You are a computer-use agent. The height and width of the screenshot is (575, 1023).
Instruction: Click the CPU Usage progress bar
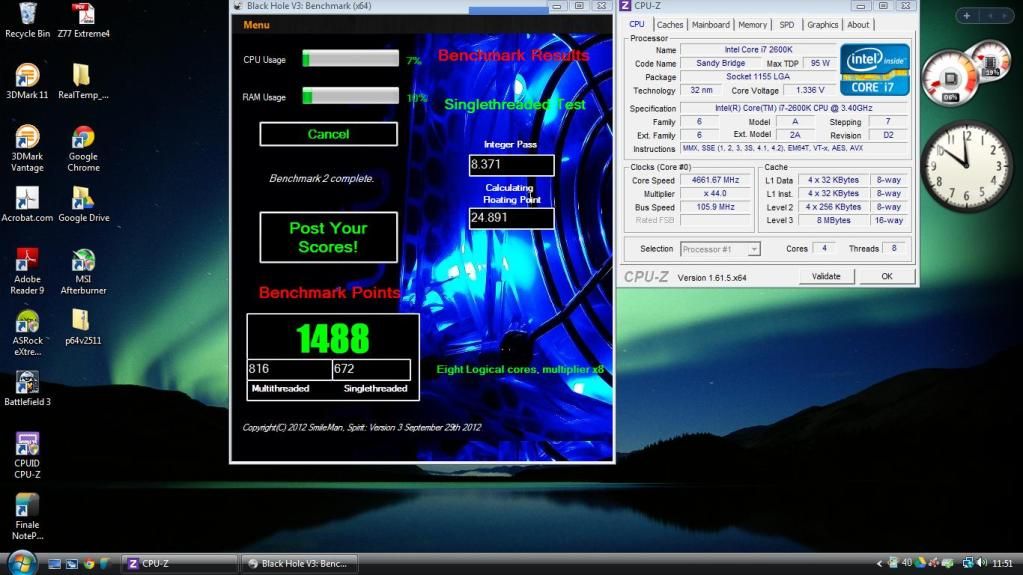tap(350, 59)
